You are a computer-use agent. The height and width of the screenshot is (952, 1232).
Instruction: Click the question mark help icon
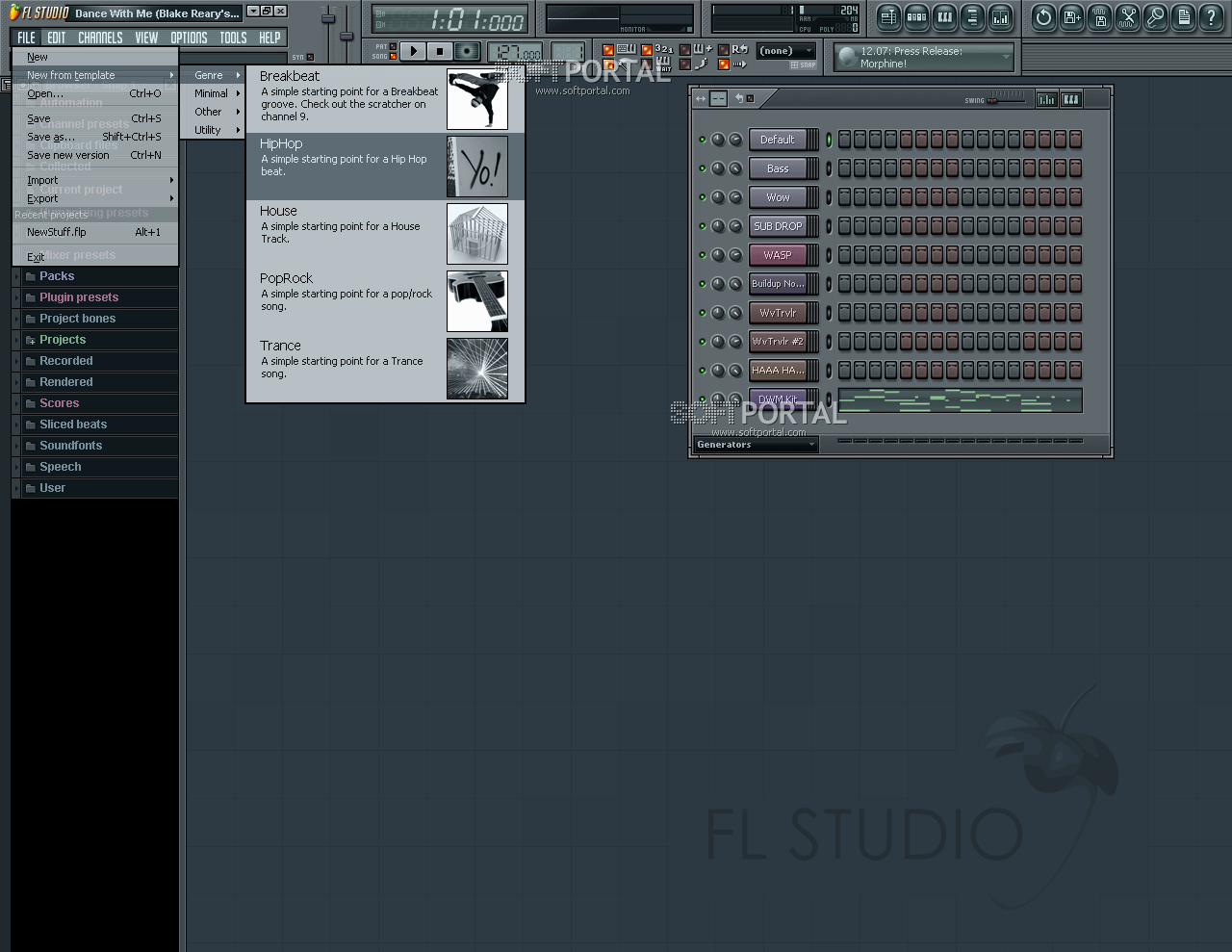pos(1212,16)
